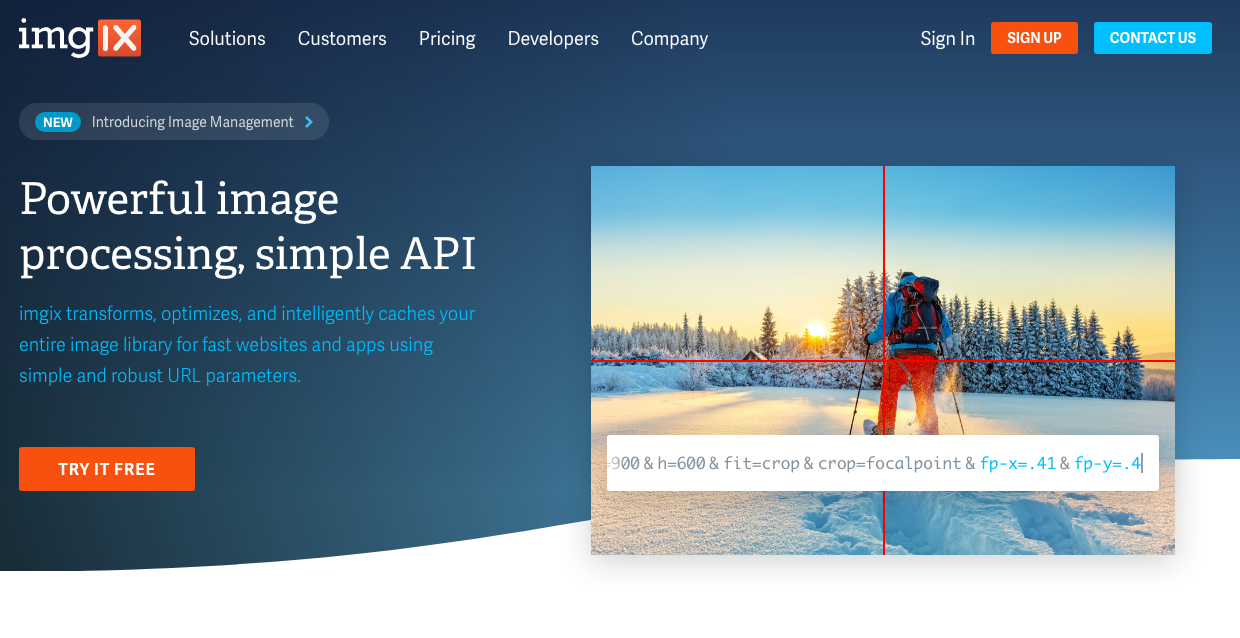
Task: Open the Company menu
Action: coord(669,39)
